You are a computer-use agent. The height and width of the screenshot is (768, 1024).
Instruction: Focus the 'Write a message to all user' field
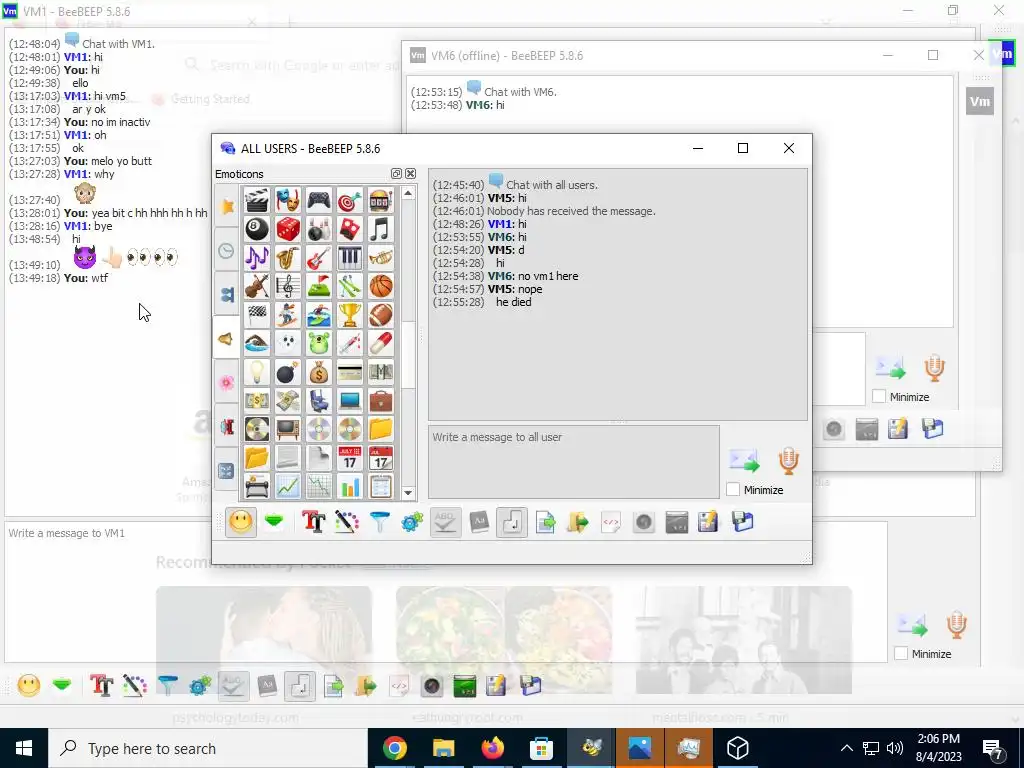pyautogui.click(x=574, y=462)
